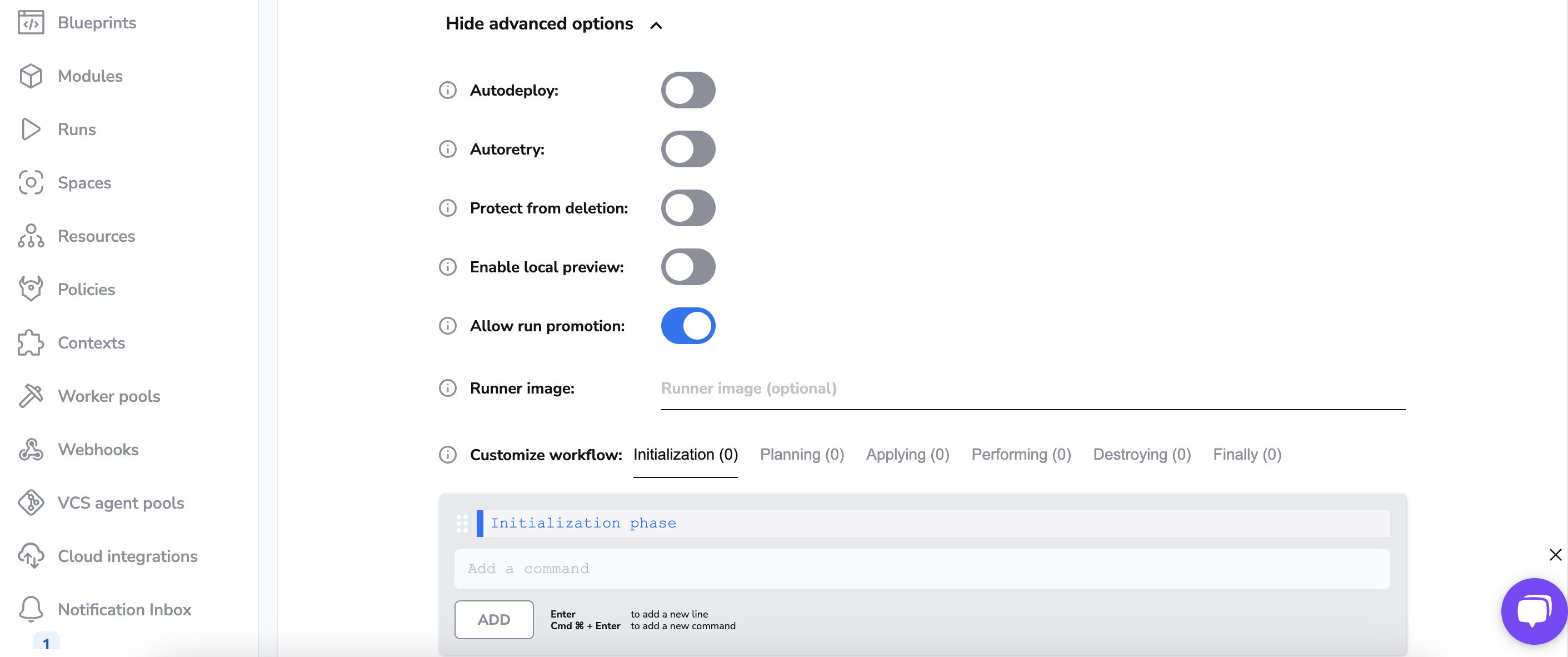The image size is (1568, 657).
Task: Open Policies shield icon
Action: coord(31,289)
